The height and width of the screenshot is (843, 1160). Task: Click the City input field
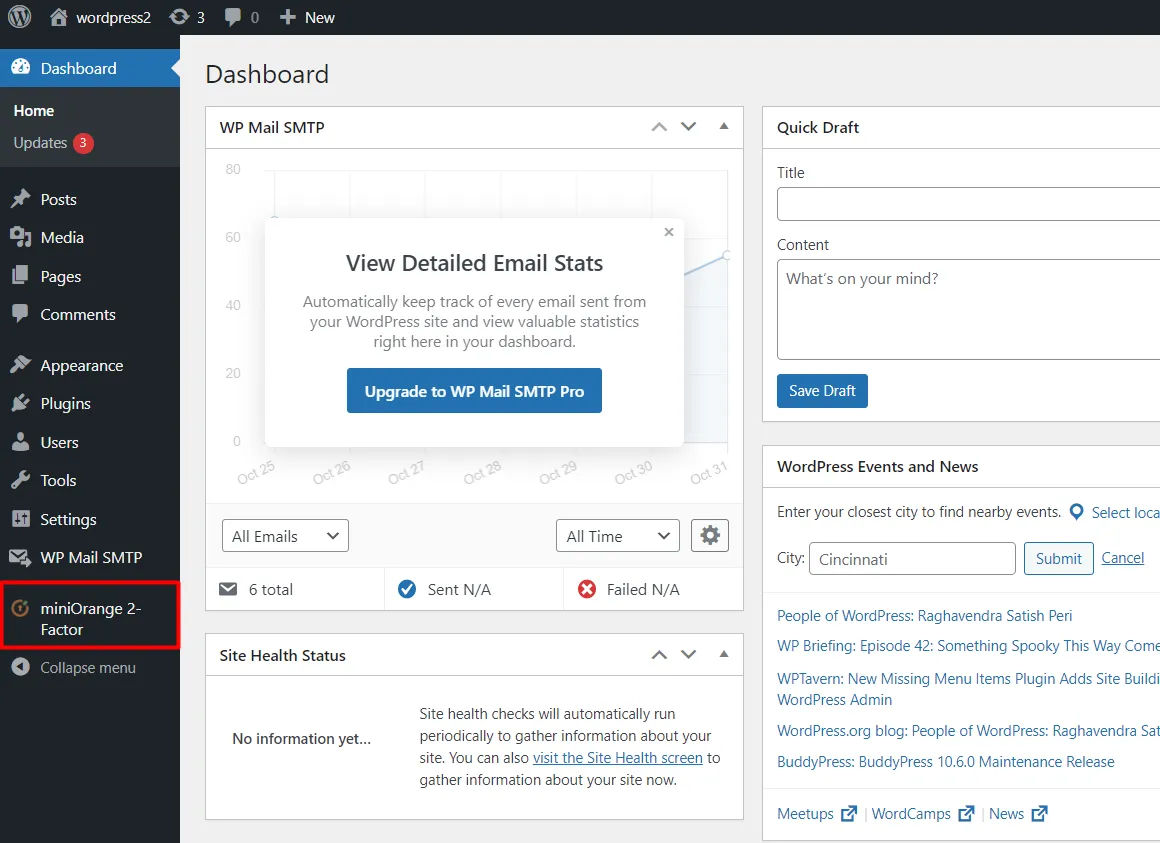point(912,558)
